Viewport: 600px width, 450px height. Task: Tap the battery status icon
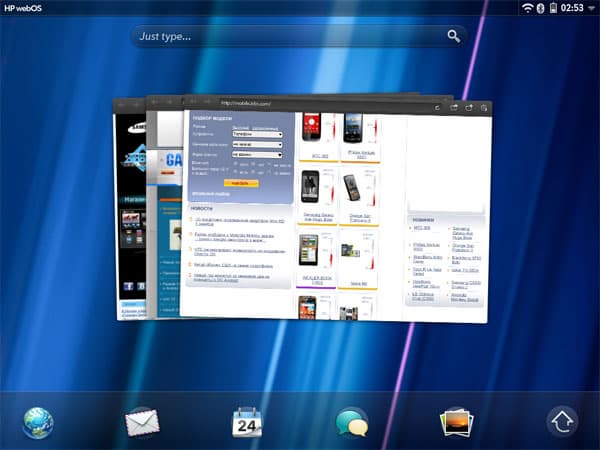click(553, 8)
